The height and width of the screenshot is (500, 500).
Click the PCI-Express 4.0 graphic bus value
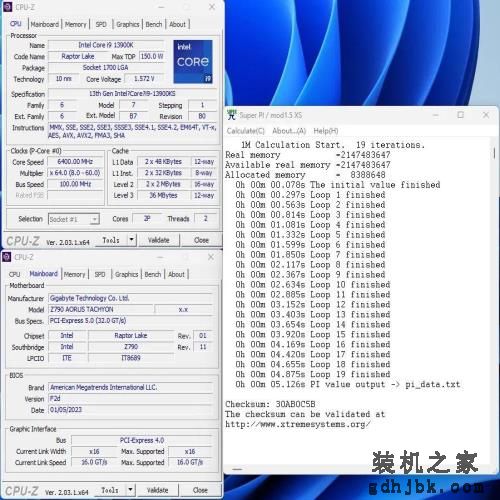142,440
